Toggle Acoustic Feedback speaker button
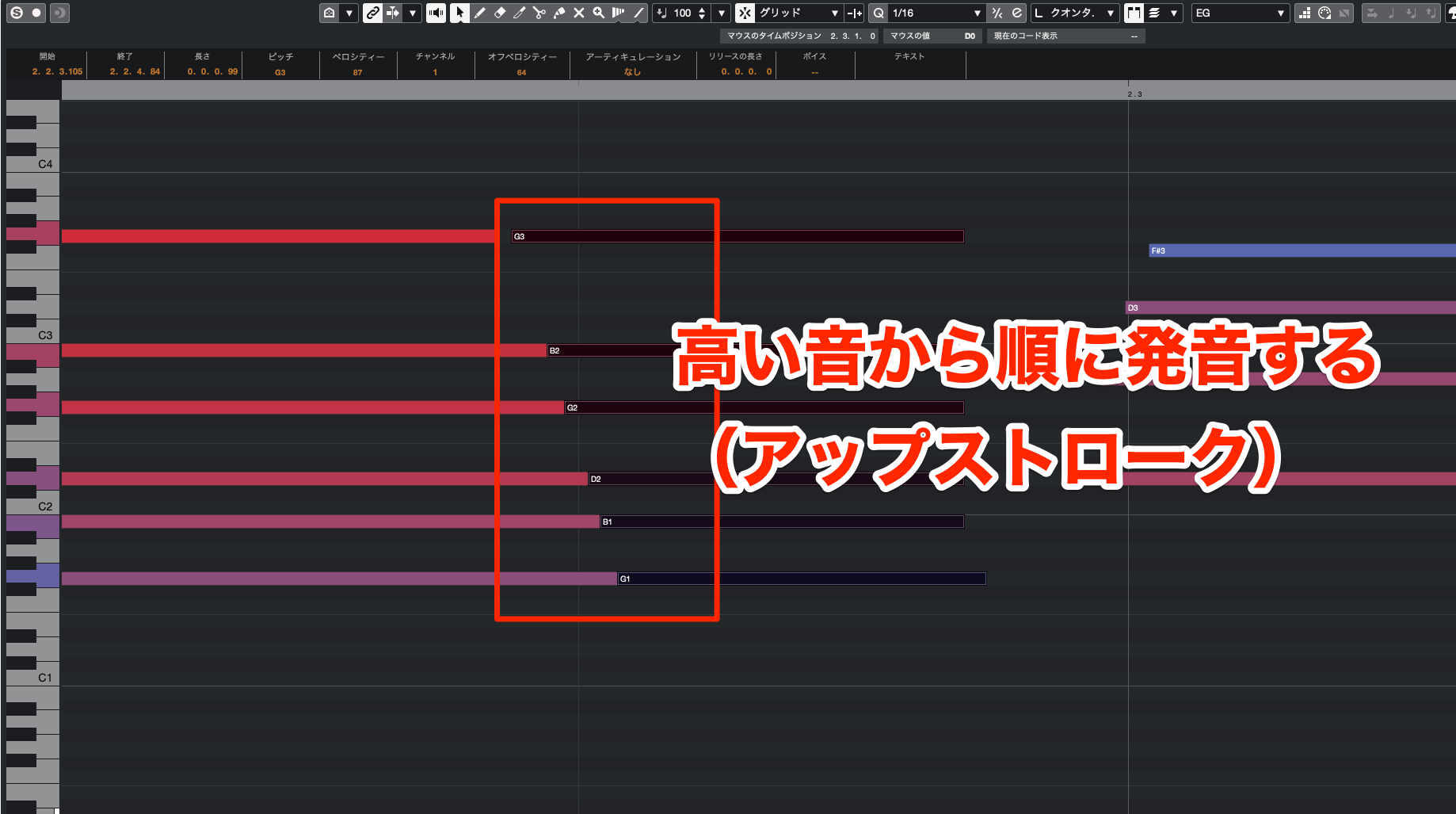Viewport: 1456px width, 814px height. [x=436, y=13]
